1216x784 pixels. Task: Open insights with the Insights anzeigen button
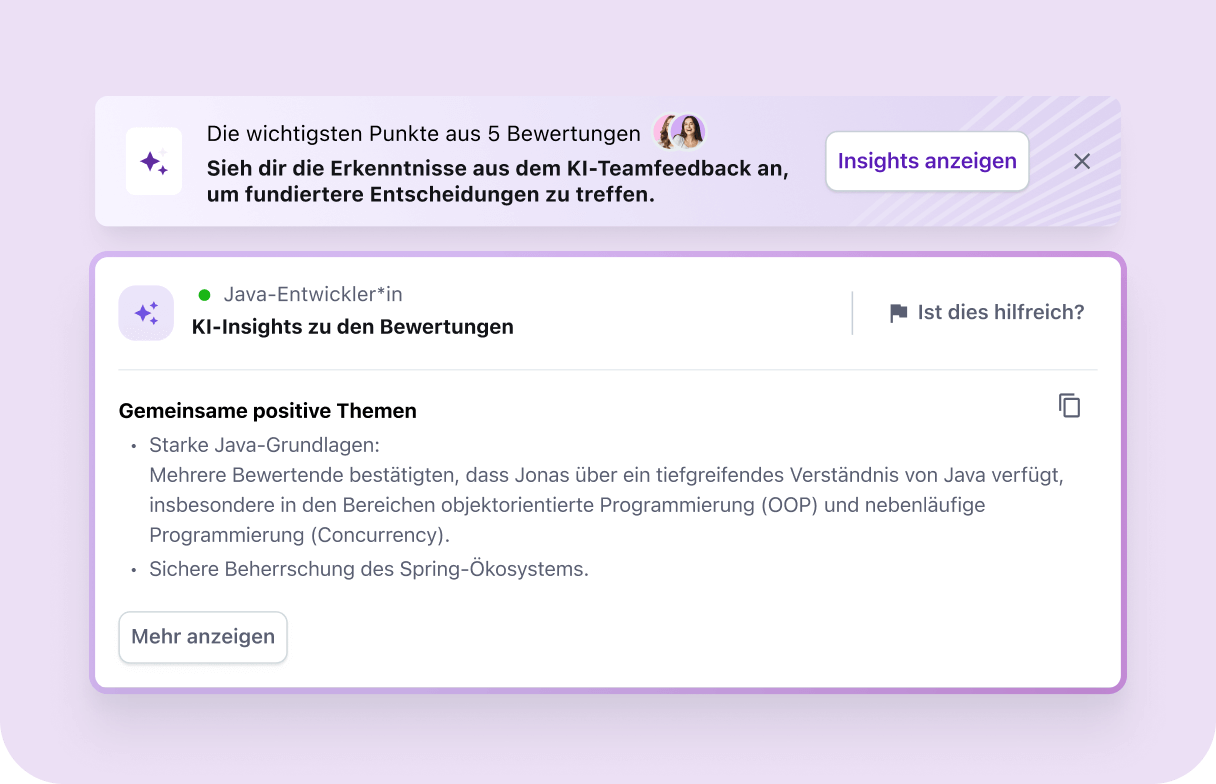926,161
